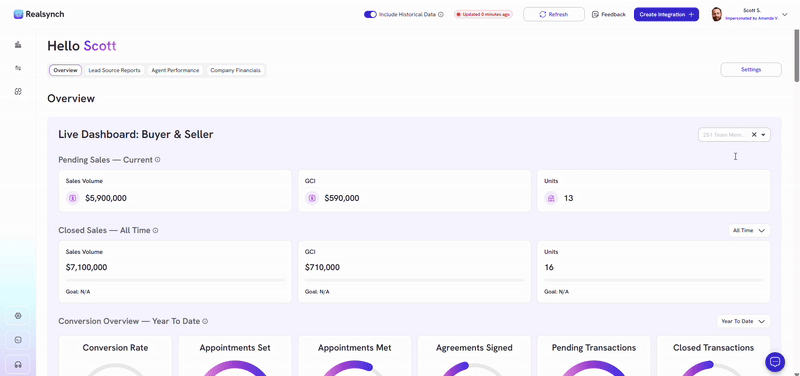
Task: Open the Settings button
Action: [x=751, y=69]
